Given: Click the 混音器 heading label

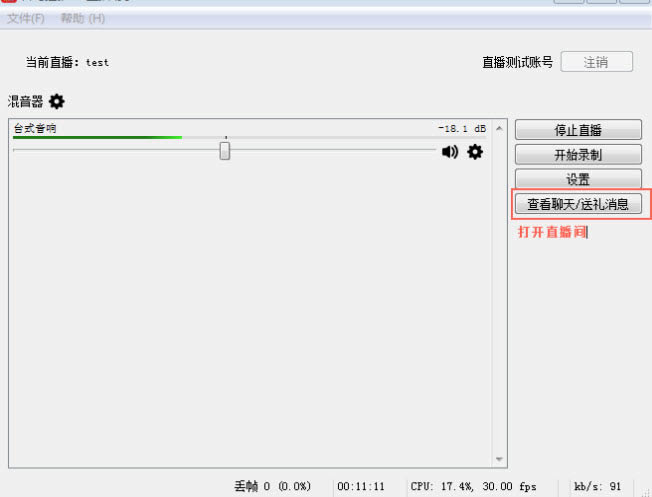Looking at the screenshot, I should click(x=25, y=101).
